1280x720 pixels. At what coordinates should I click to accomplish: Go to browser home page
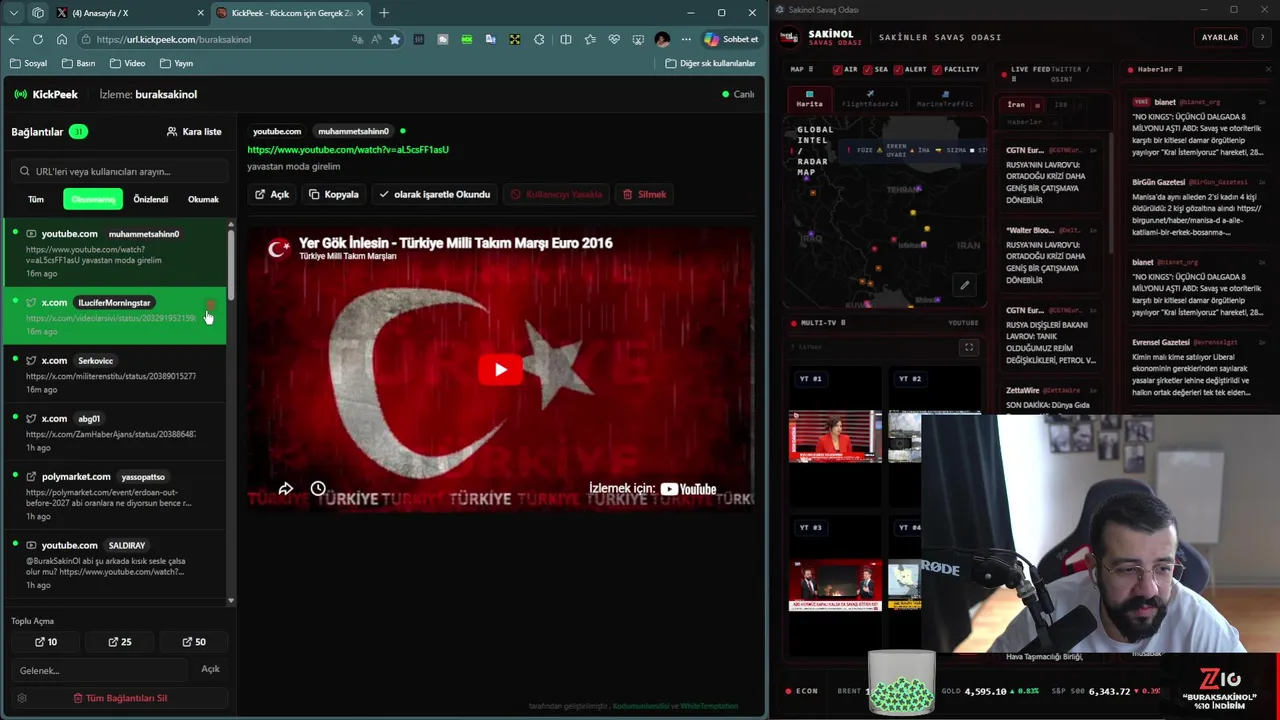(x=62, y=39)
